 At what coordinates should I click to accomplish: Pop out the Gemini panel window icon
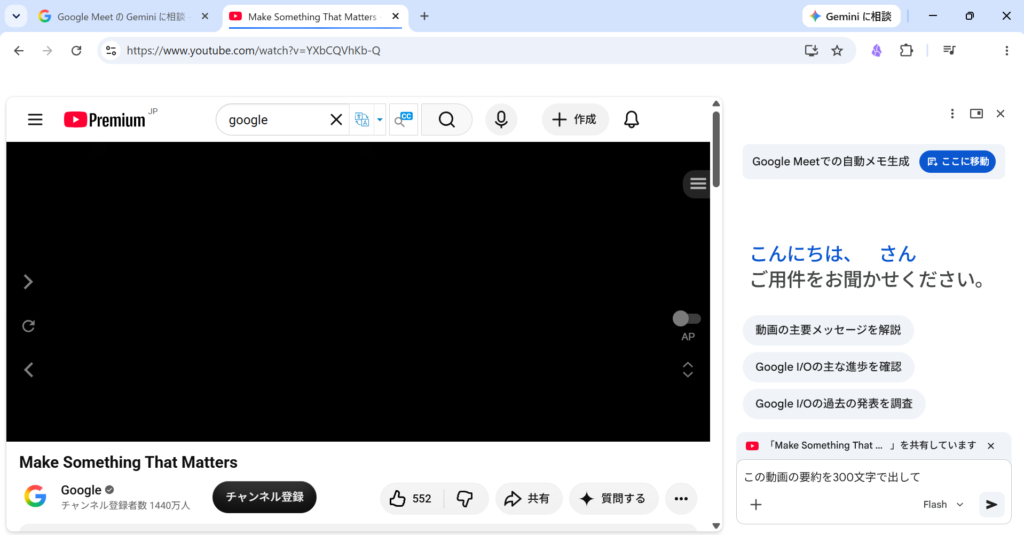click(976, 114)
